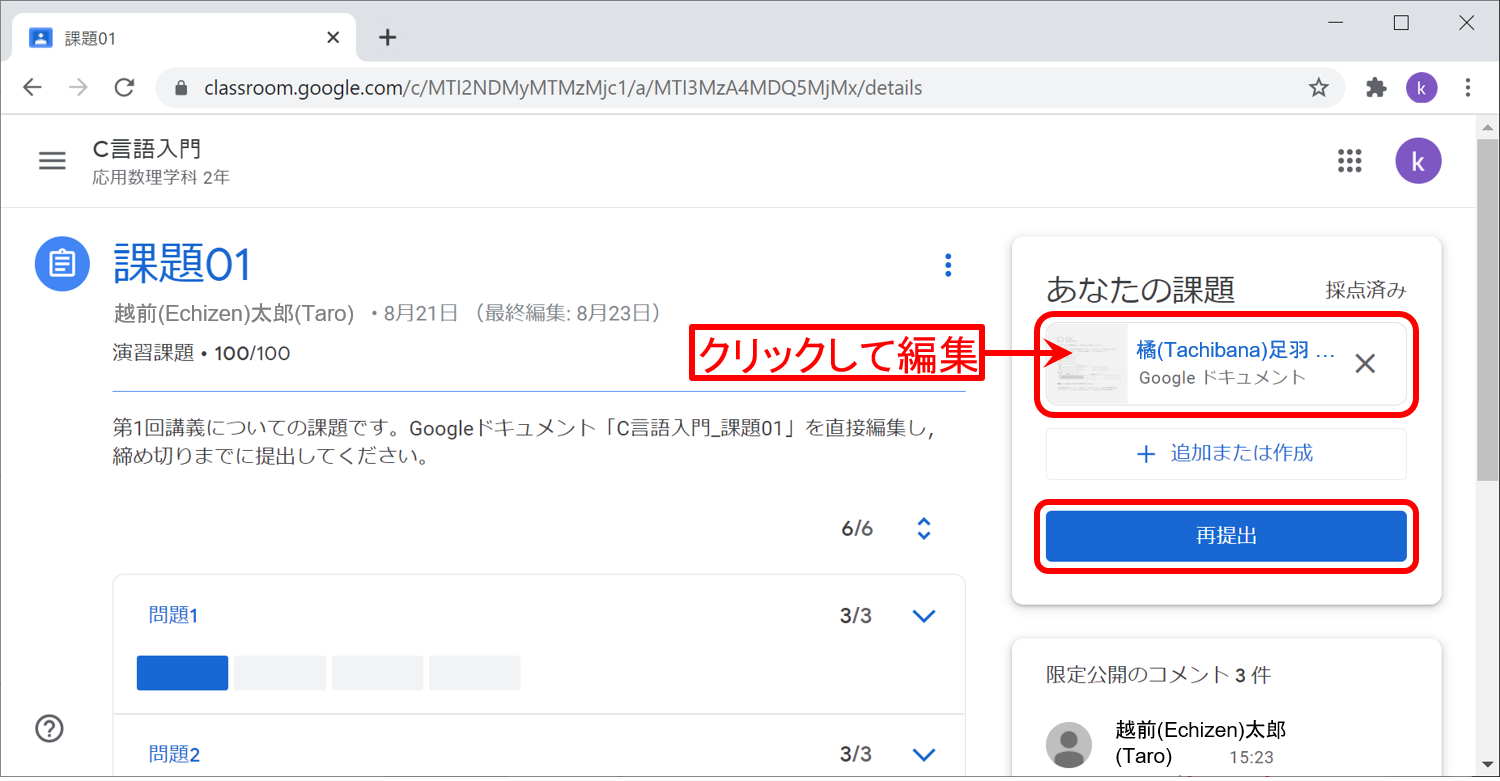Screen dimensions: 1500x781
Task: Go back with the browser back arrow
Action: (33, 88)
